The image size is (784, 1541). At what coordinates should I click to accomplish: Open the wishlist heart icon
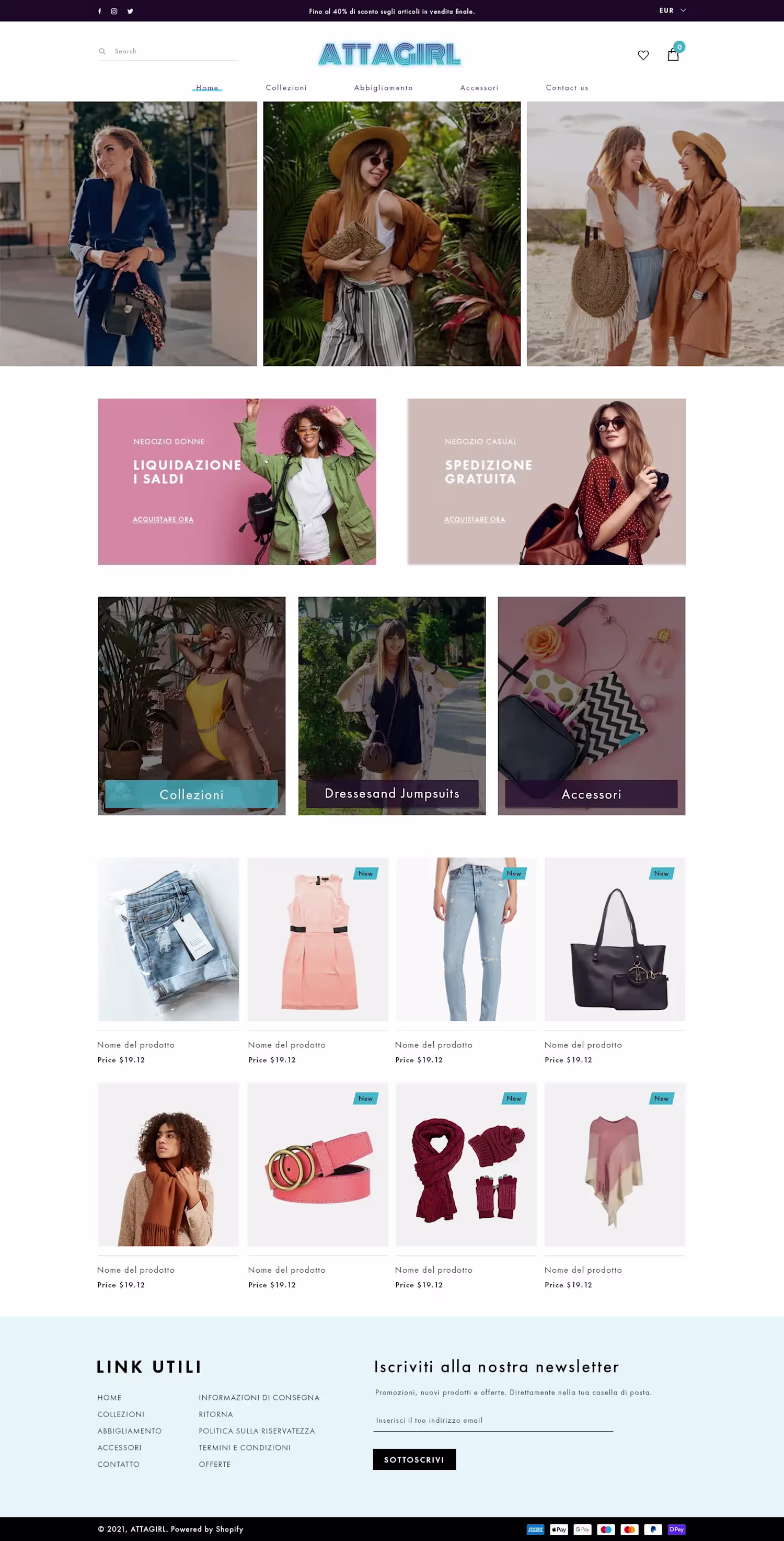tap(643, 55)
